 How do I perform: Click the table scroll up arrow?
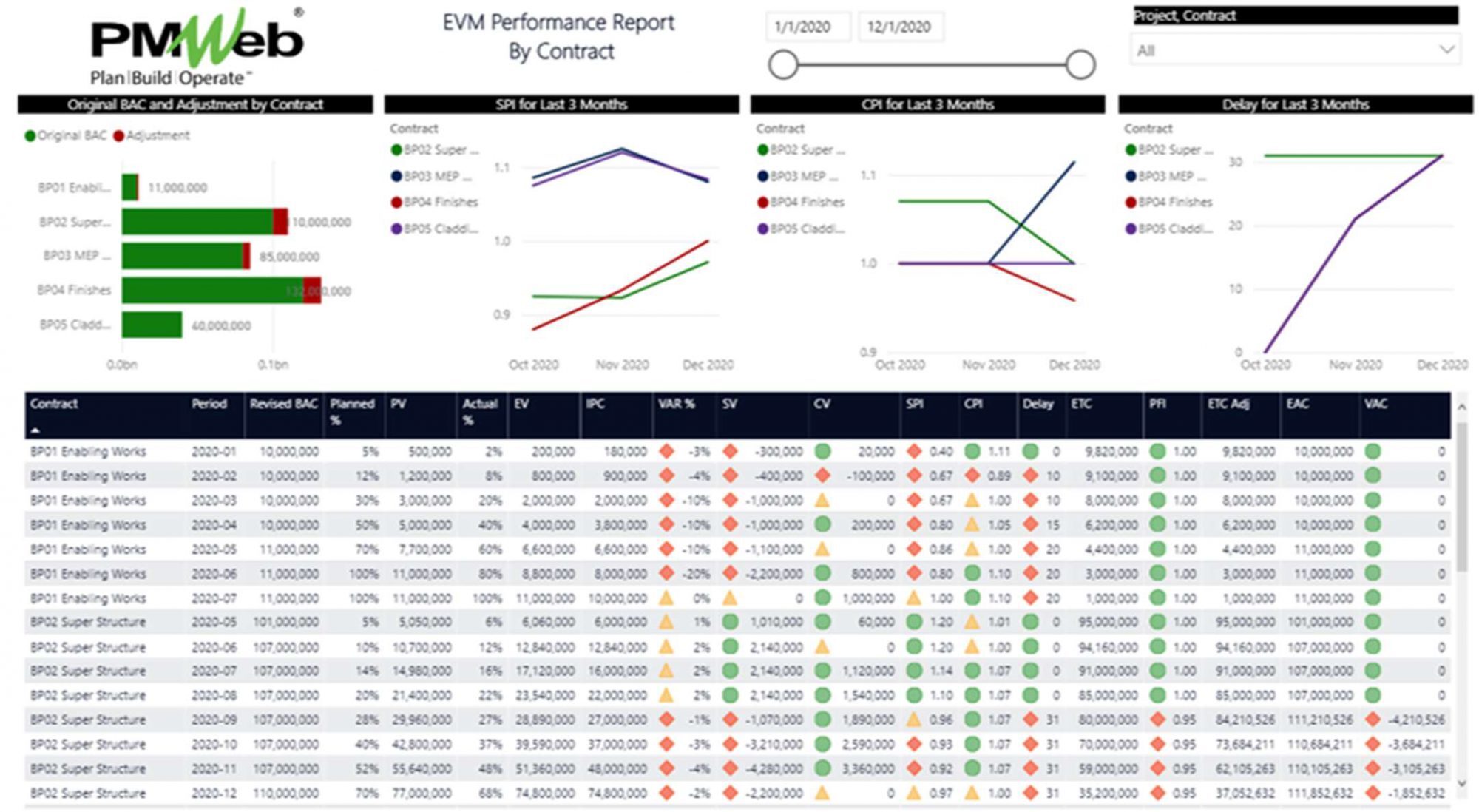(1462, 407)
